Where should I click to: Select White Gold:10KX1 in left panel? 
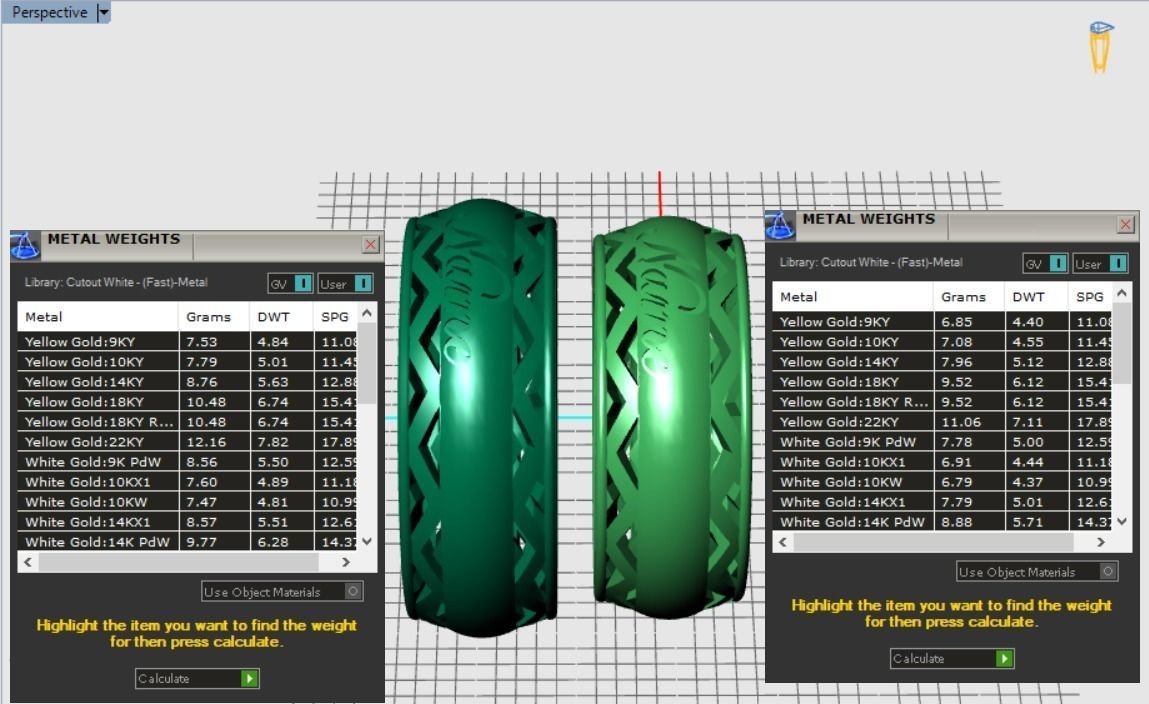[187, 482]
